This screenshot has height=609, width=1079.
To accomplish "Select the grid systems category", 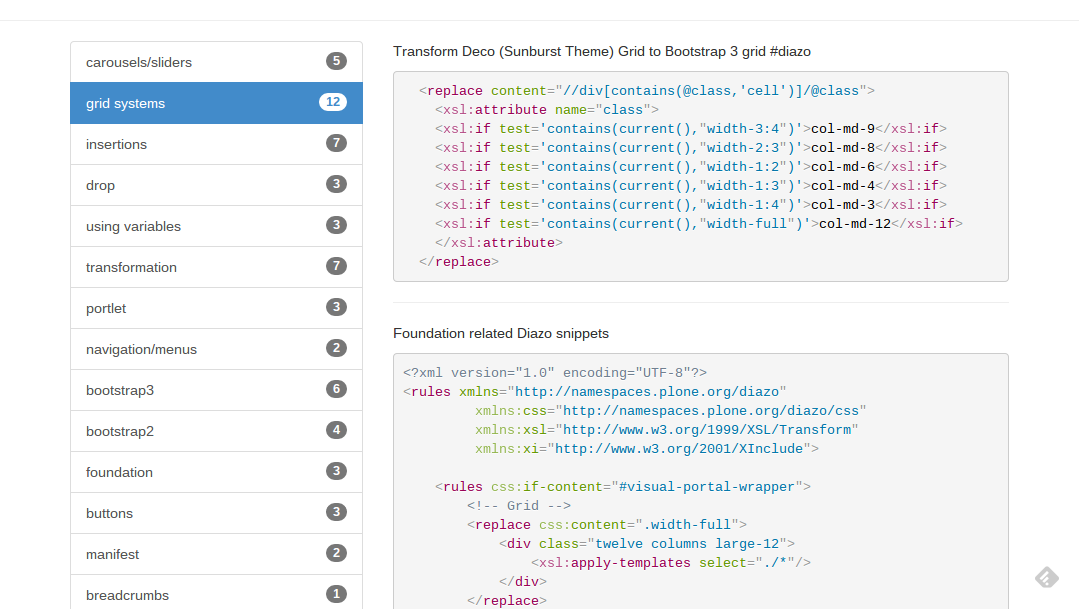I will [126, 103].
